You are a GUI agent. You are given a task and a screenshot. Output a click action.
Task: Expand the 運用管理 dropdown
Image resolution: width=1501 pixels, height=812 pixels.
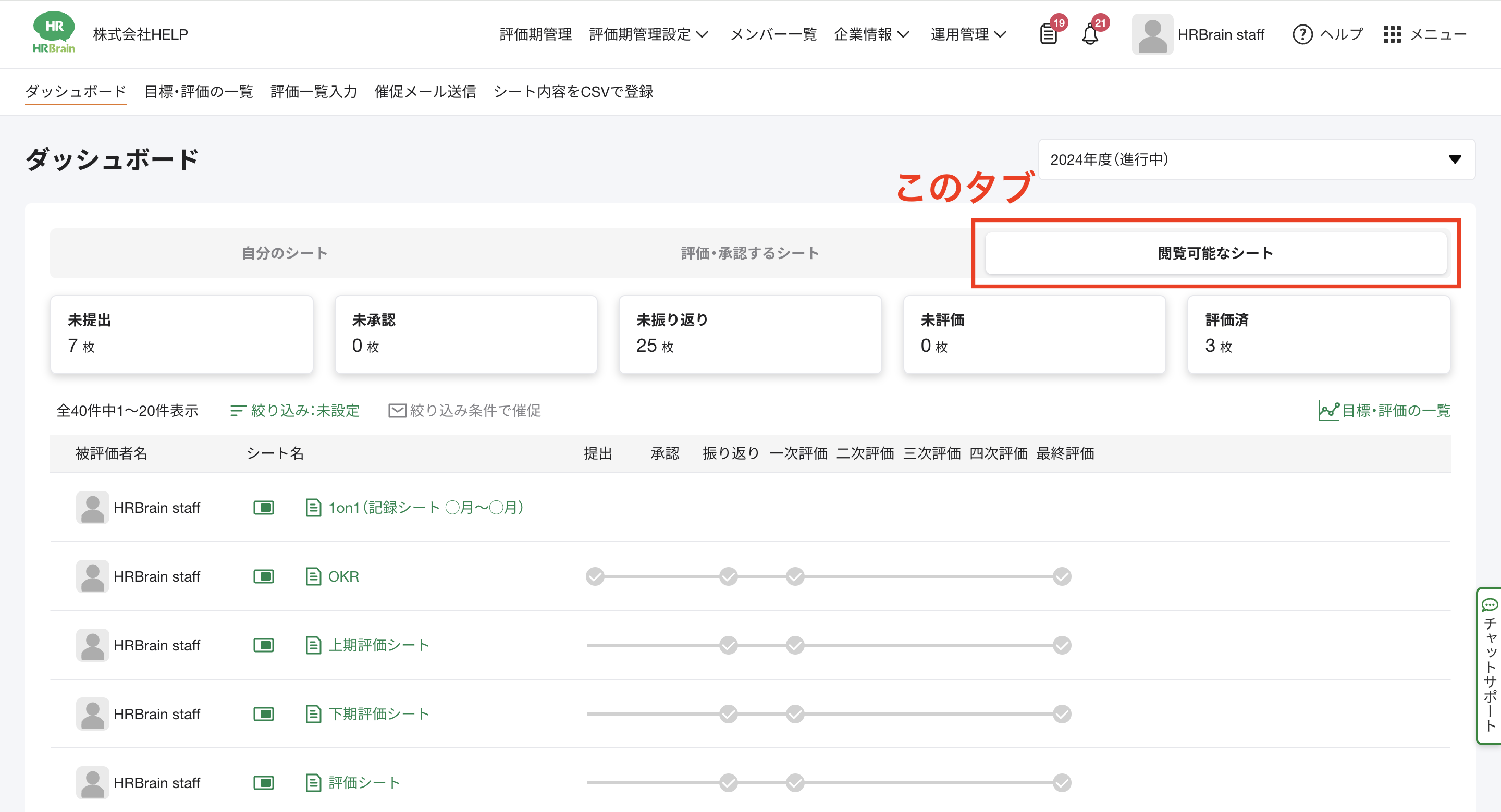tap(968, 34)
